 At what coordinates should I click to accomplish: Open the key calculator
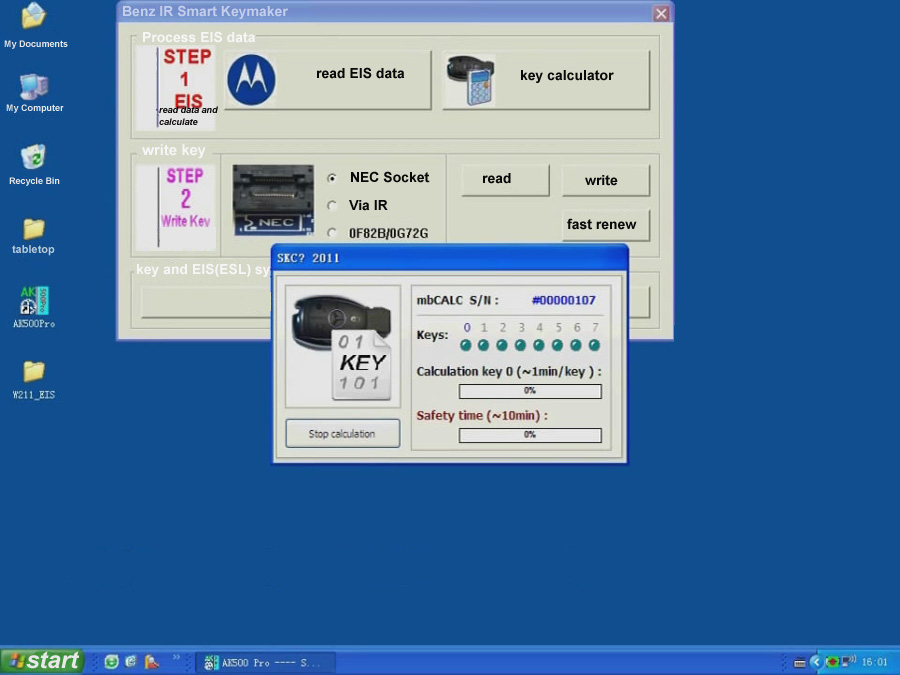(546, 80)
